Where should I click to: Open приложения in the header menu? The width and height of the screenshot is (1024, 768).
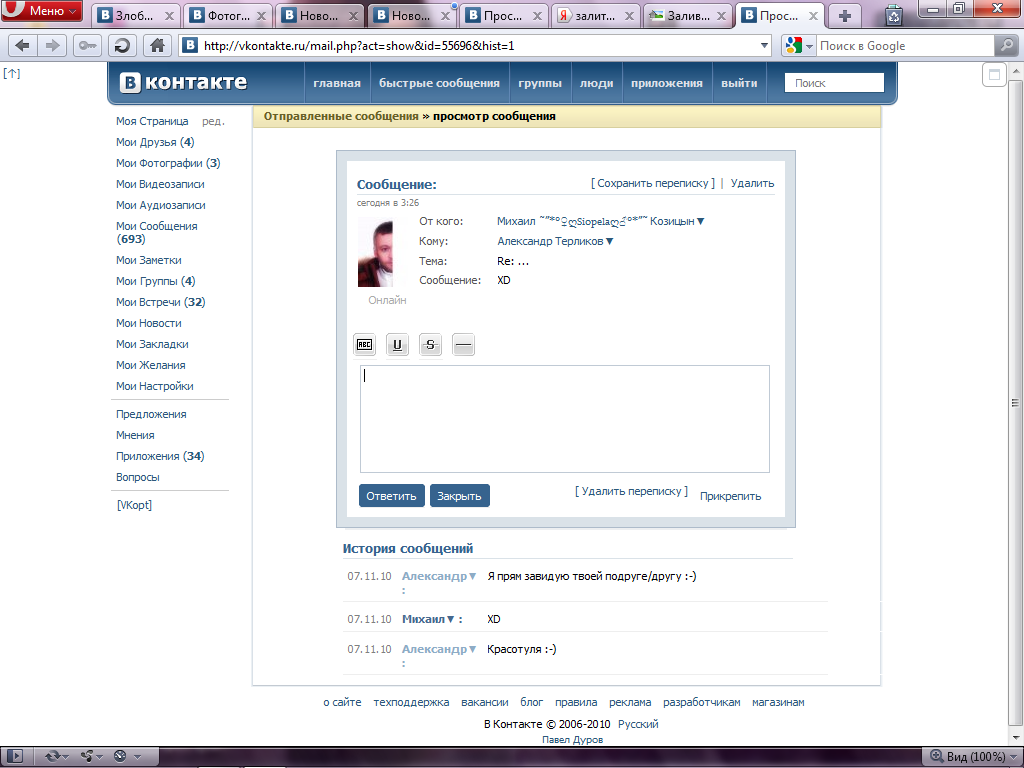click(667, 83)
